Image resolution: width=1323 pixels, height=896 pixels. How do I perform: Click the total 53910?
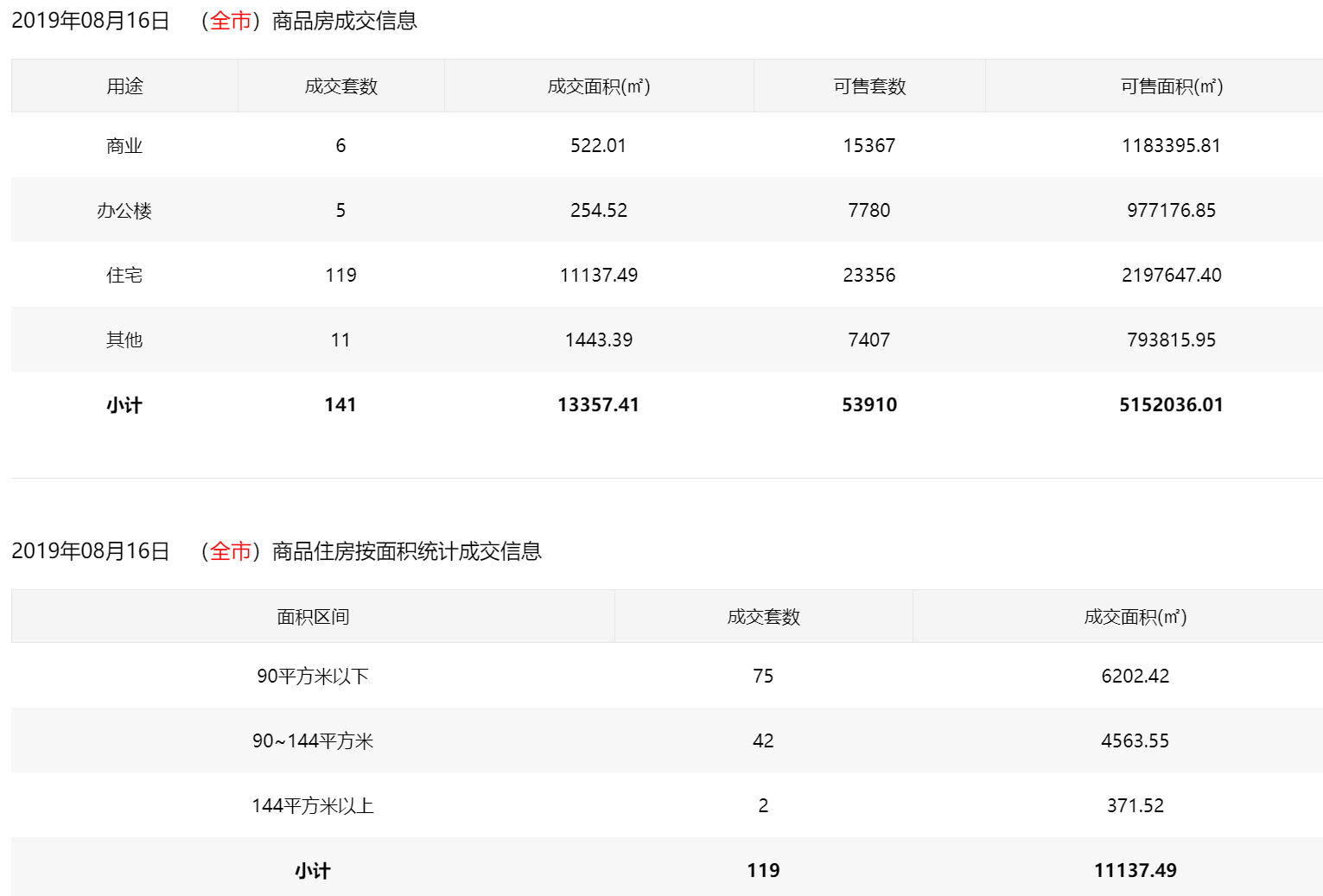[x=869, y=404]
